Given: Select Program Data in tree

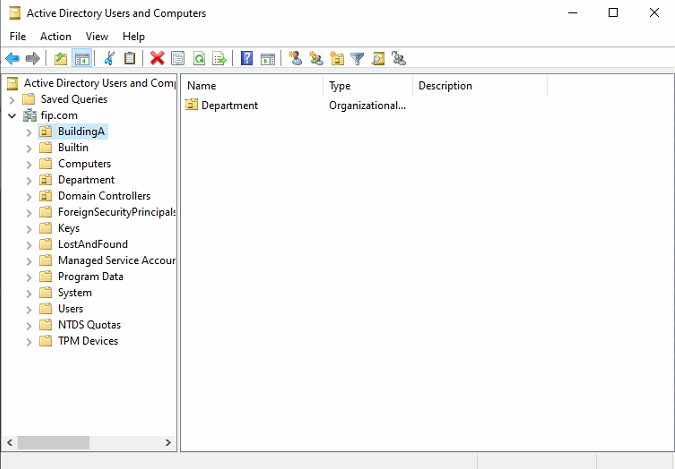Looking at the screenshot, I should pos(91,276).
